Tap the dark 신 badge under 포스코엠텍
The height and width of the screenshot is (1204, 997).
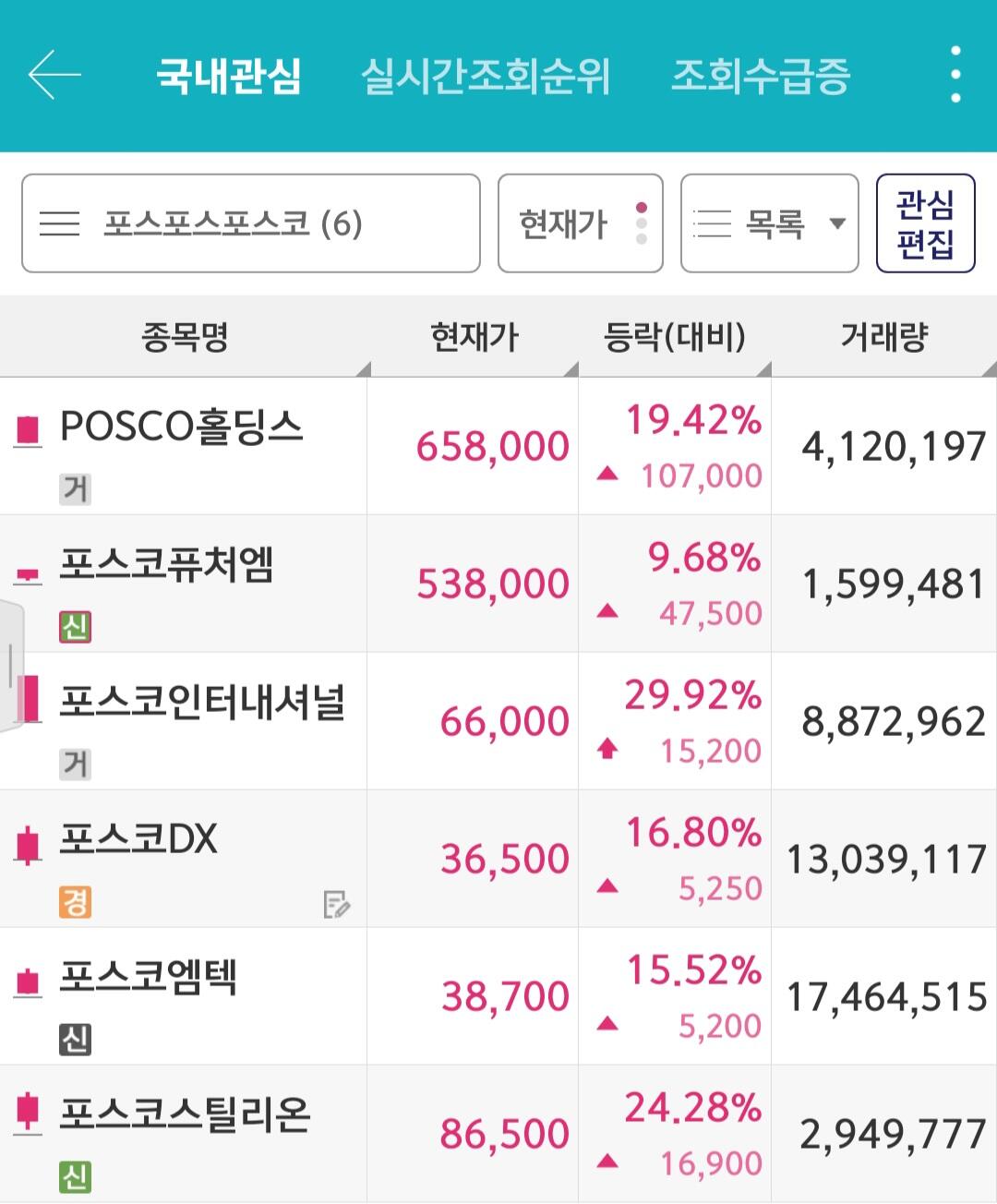[x=75, y=1040]
